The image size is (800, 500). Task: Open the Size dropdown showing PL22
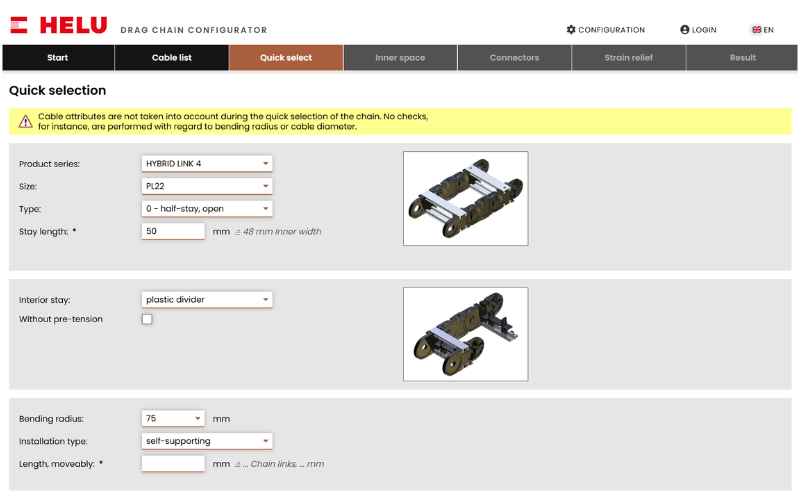pos(207,186)
